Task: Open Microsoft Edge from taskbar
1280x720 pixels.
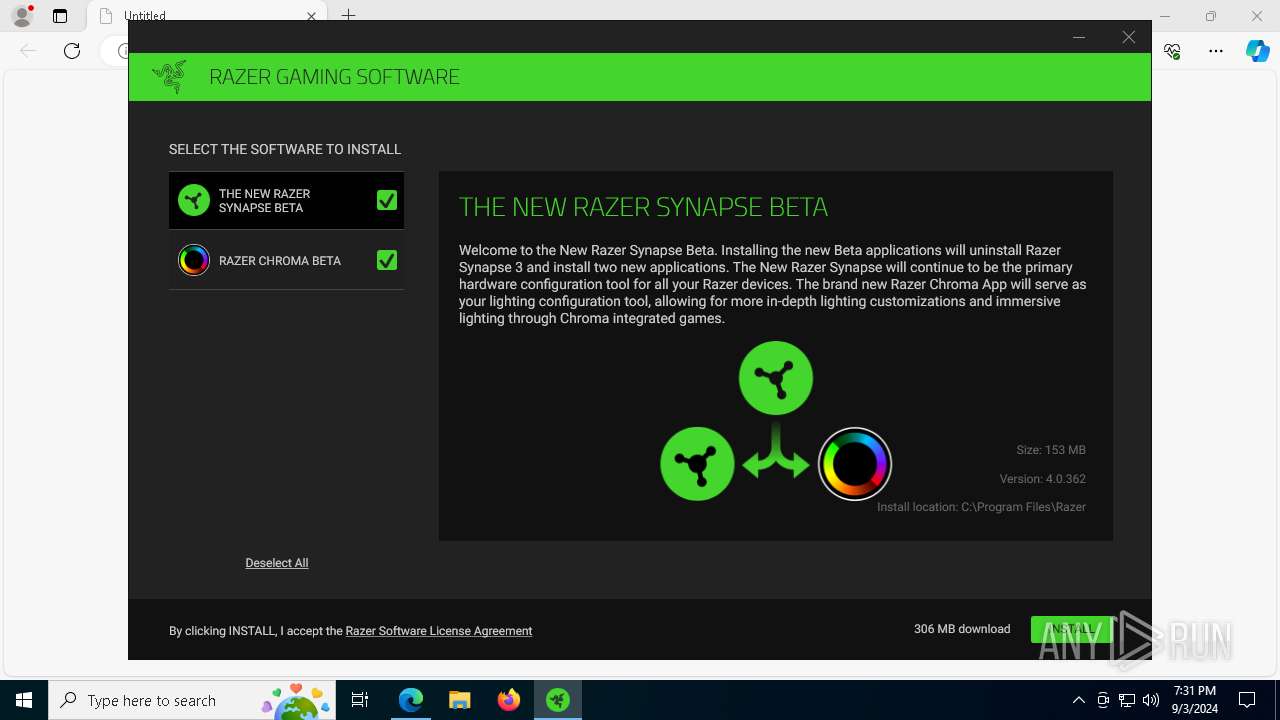Action: 411,700
